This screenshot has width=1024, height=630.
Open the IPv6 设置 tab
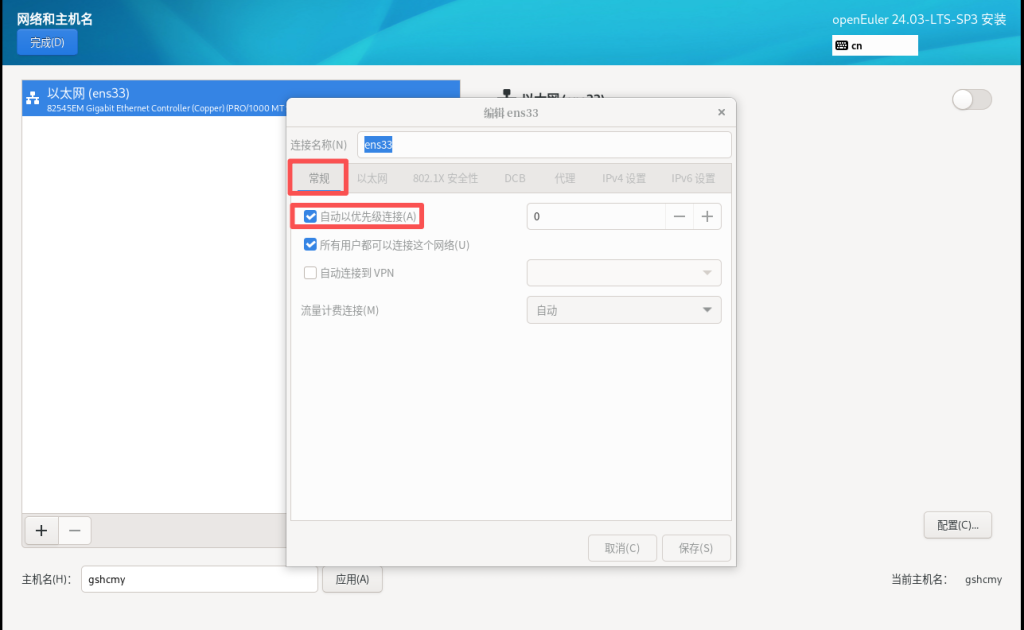click(x=693, y=179)
